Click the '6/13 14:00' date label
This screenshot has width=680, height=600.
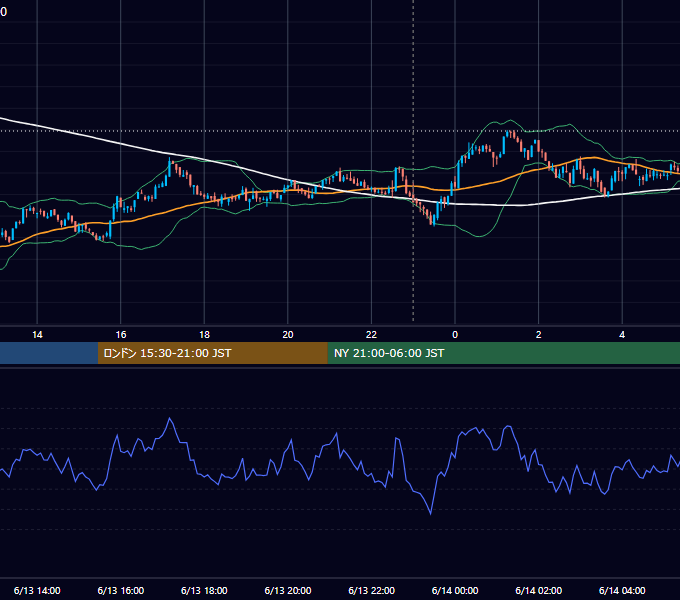[37, 590]
